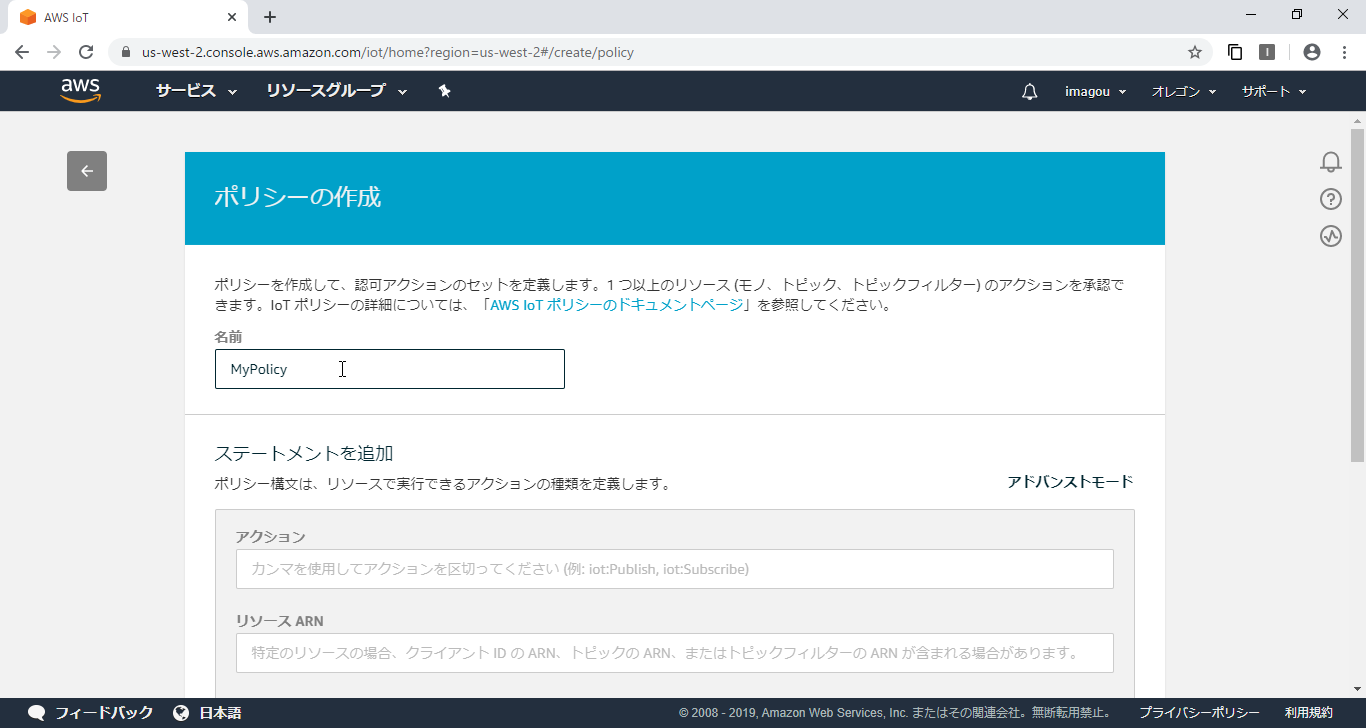Click the bookmark star in the address bar

(x=1196, y=52)
